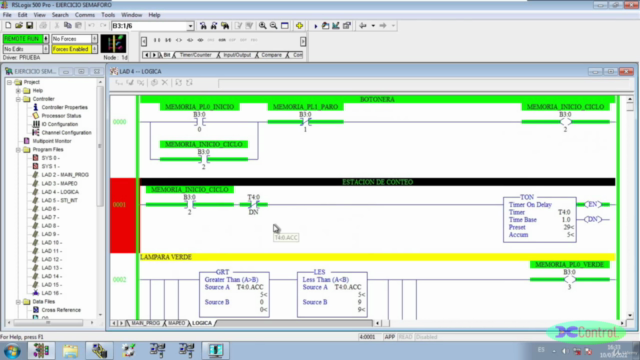Switch to Input/Output instruction tab
The image size is (640, 360).
(x=236, y=55)
